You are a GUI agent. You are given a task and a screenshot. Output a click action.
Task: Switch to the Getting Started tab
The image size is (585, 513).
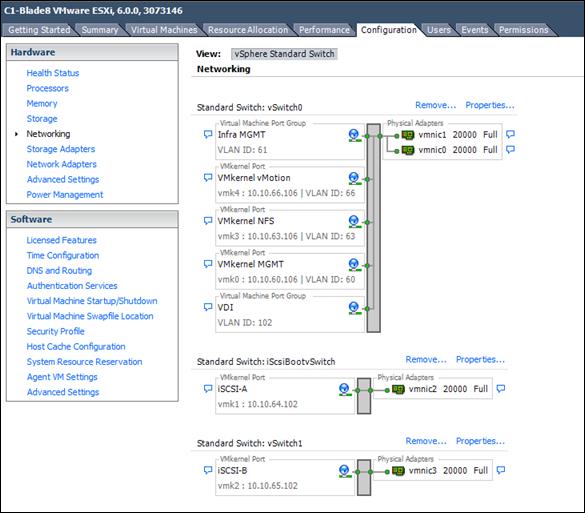click(39, 30)
